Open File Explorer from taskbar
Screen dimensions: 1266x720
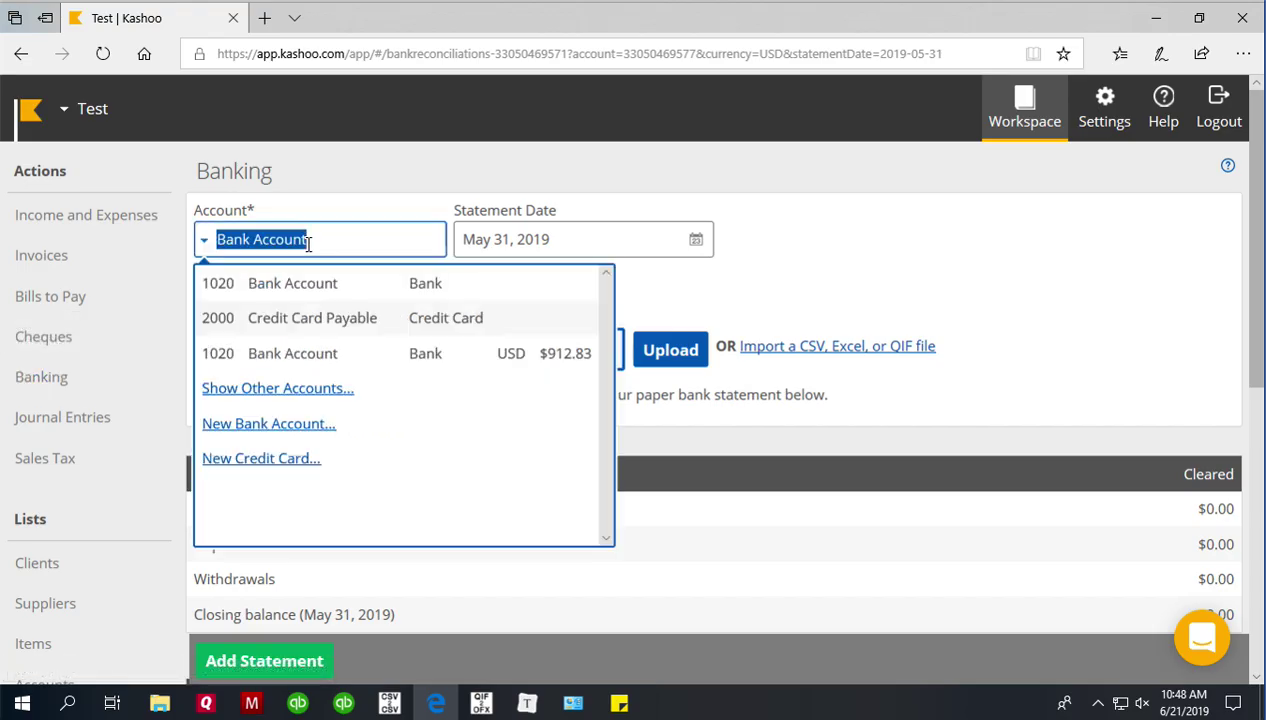tap(159, 703)
